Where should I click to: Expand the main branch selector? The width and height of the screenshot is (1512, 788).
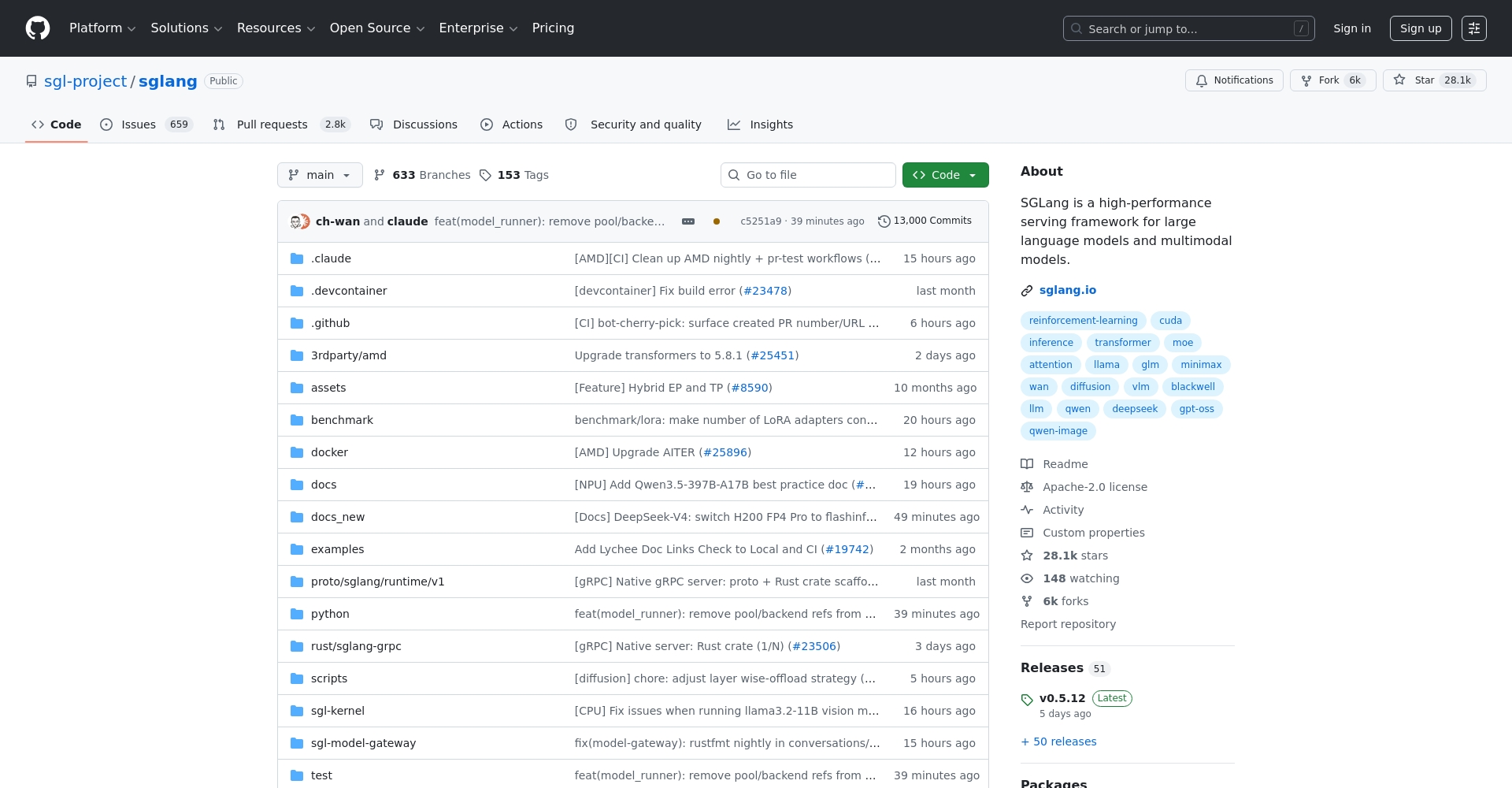[320, 175]
